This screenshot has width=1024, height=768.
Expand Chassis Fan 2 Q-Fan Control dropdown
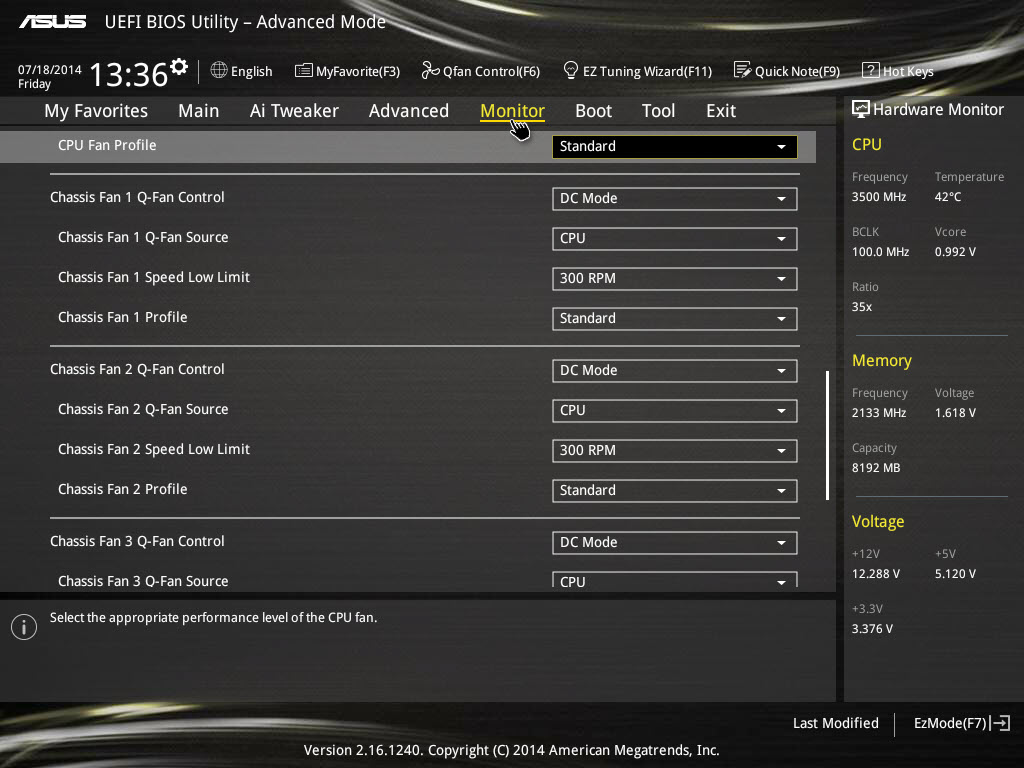coord(675,370)
